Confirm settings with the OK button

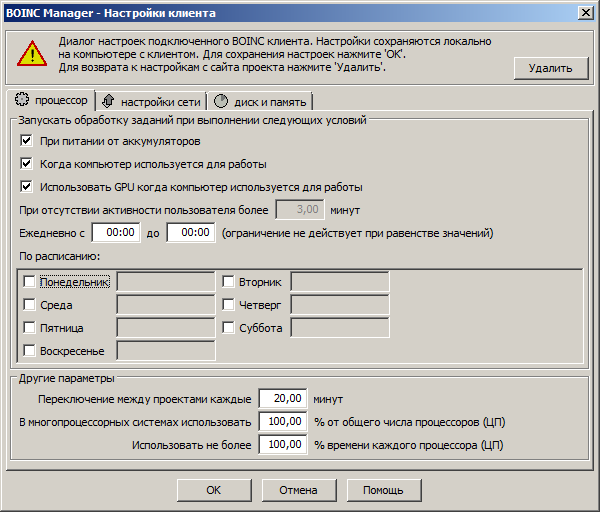[x=214, y=490]
